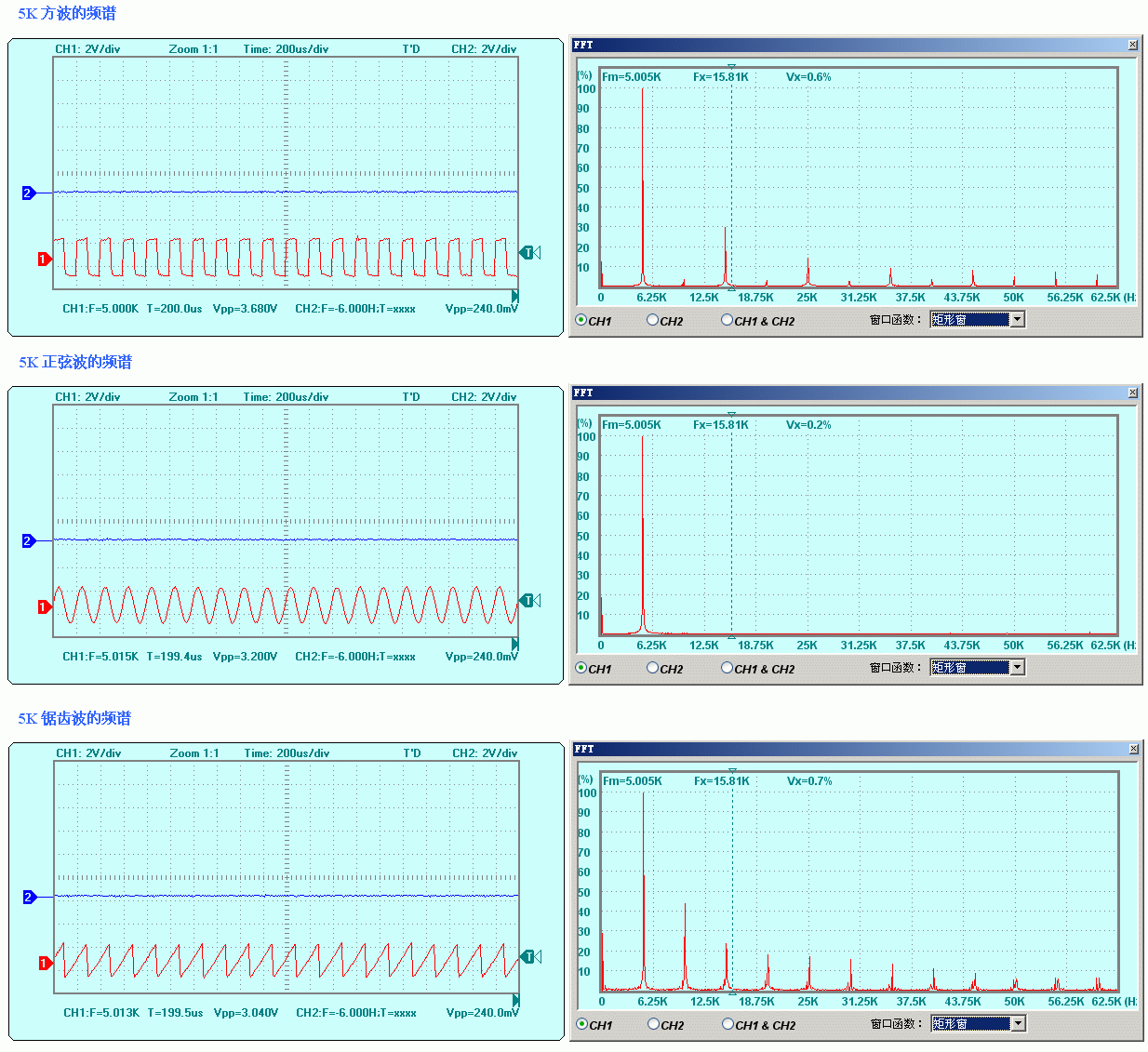Click the heading '5K 方波的频谱'

[67, 14]
